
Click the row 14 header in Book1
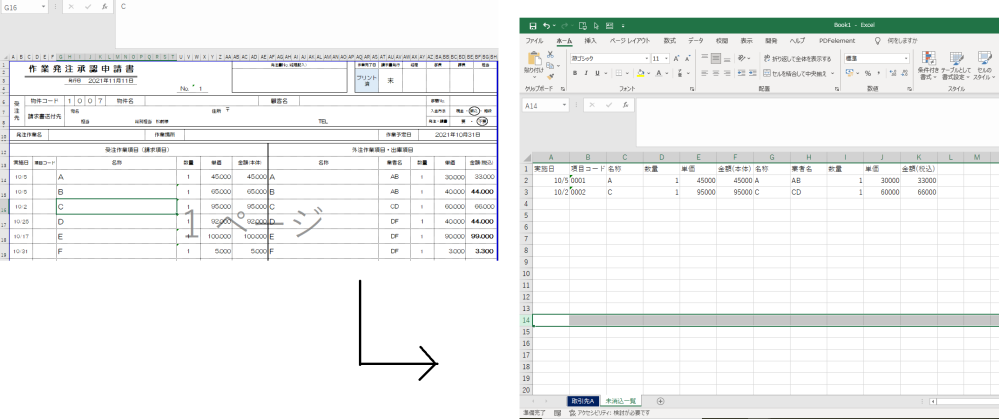(526, 320)
